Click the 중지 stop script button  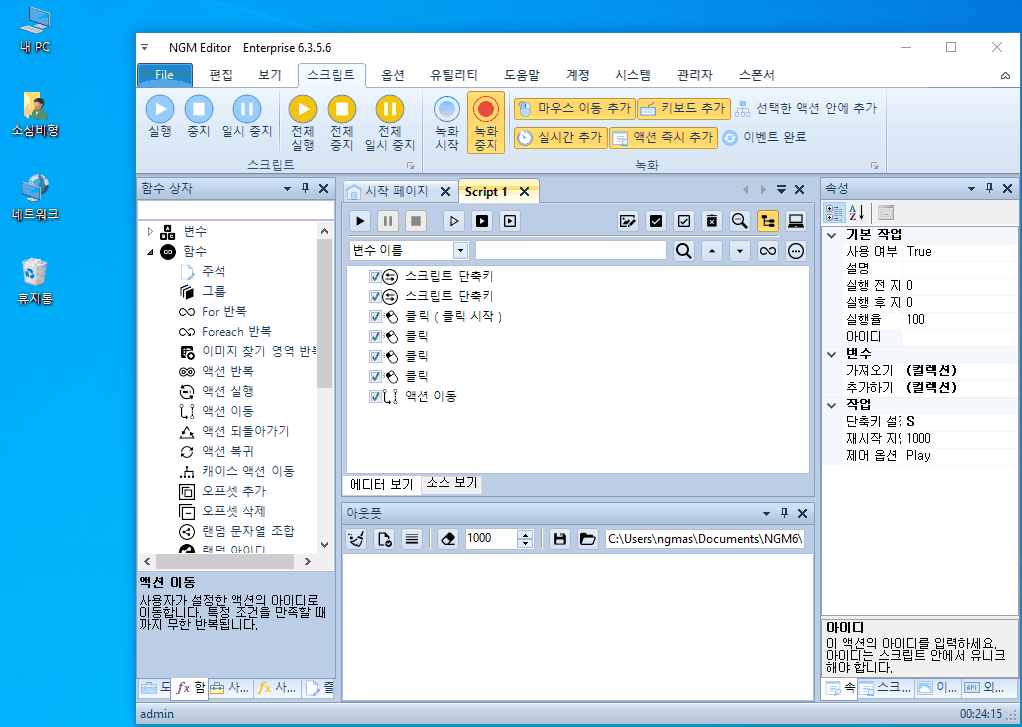(x=199, y=117)
